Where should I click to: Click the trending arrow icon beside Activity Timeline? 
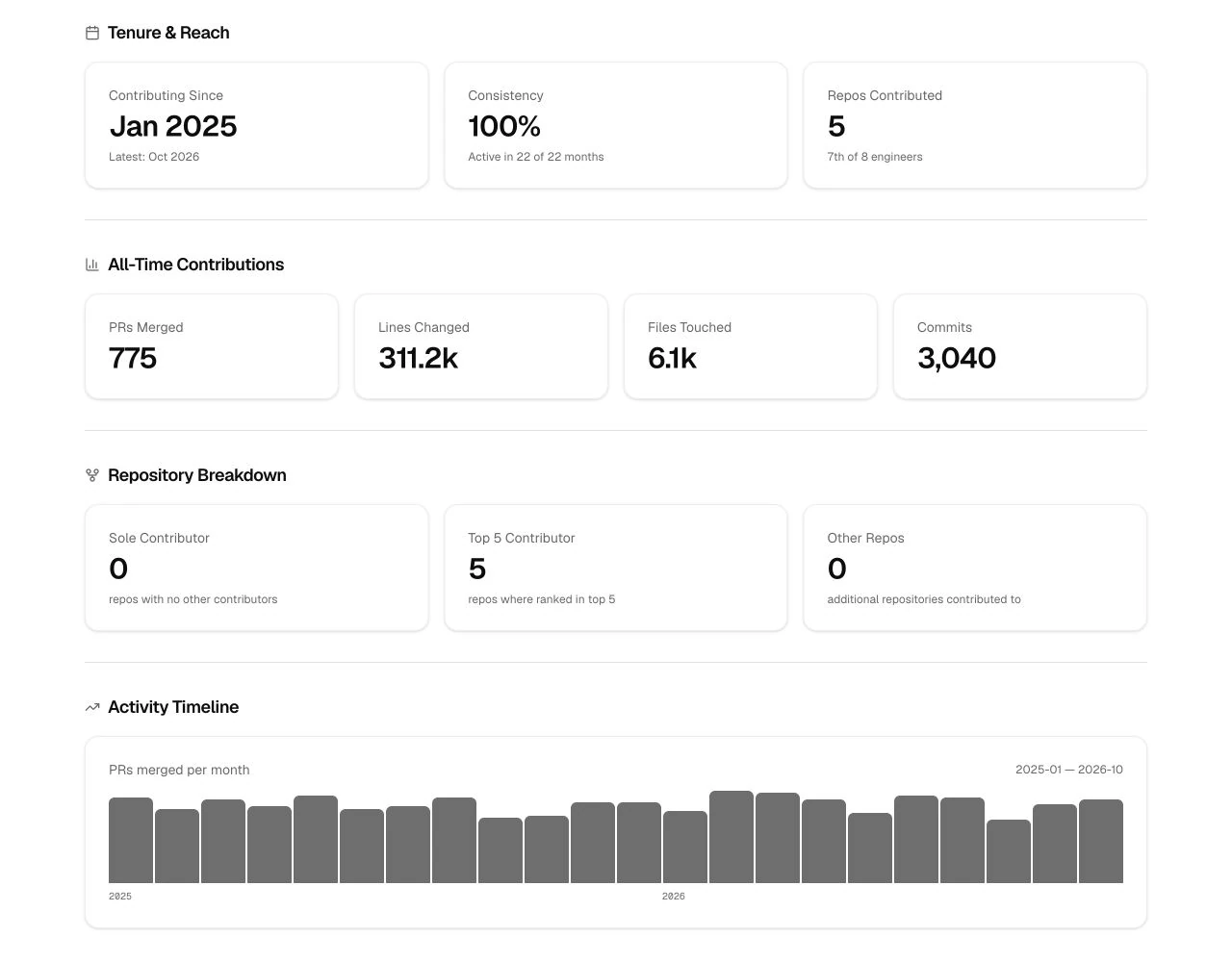pyautogui.click(x=92, y=707)
